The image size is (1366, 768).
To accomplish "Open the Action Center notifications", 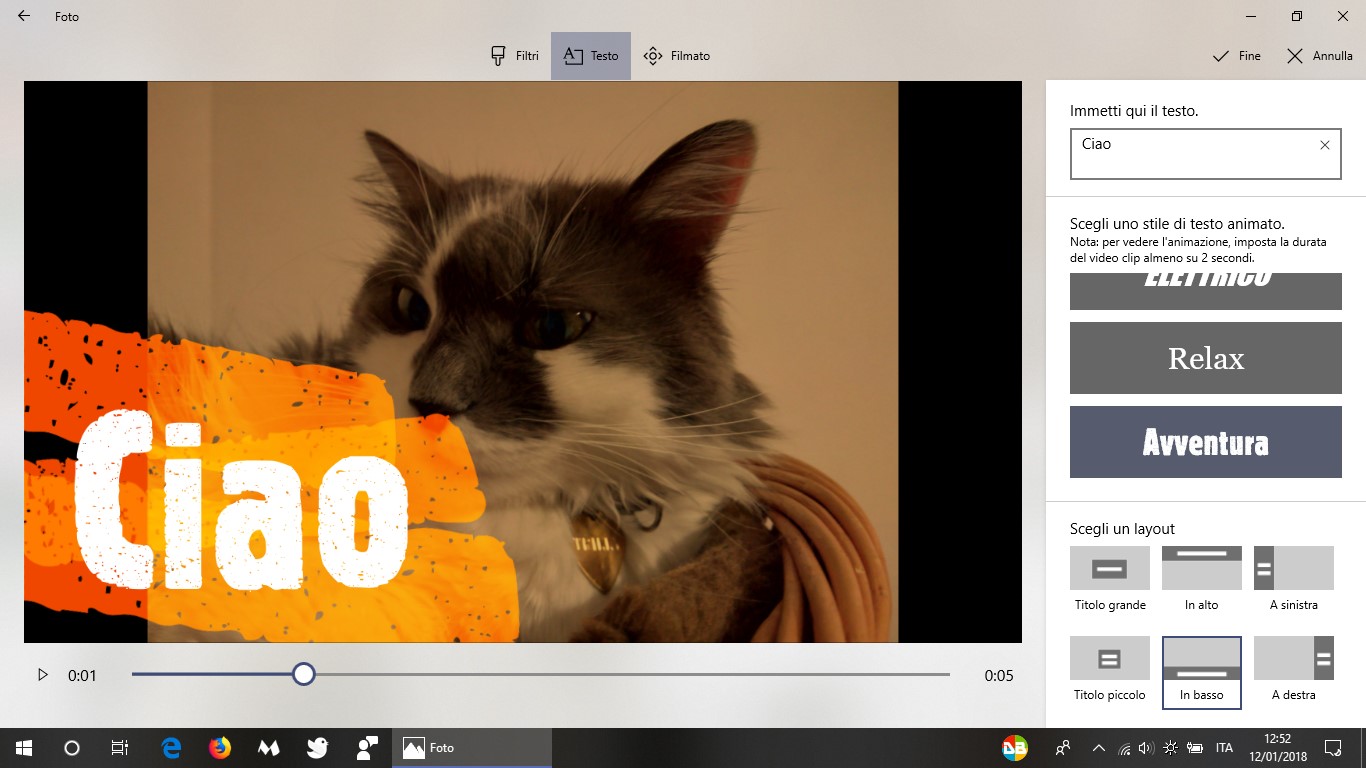I will pyautogui.click(x=1332, y=748).
